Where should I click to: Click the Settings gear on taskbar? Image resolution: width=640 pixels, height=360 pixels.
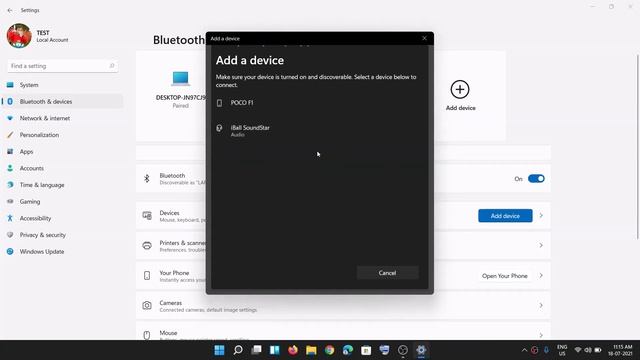pos(421,350)
